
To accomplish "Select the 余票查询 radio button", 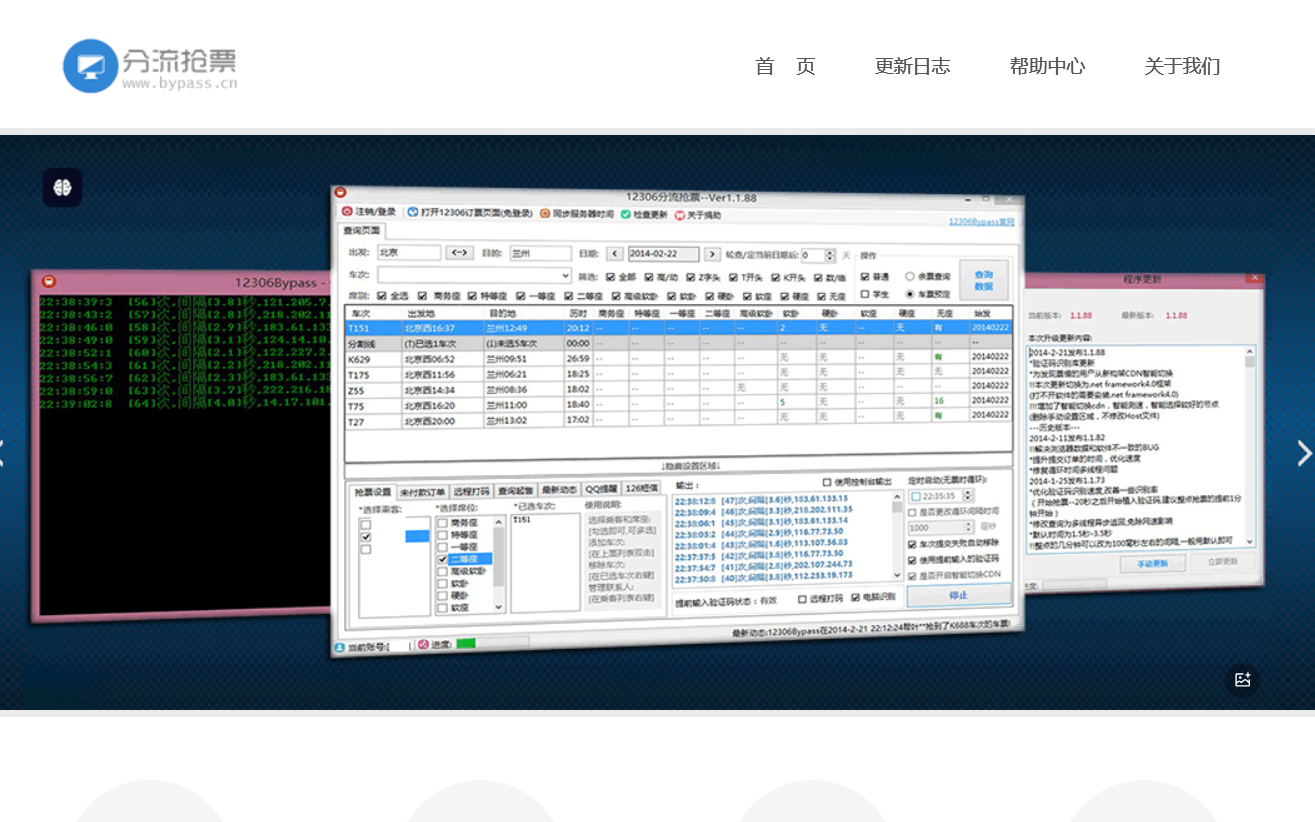I will pos(909,276).
